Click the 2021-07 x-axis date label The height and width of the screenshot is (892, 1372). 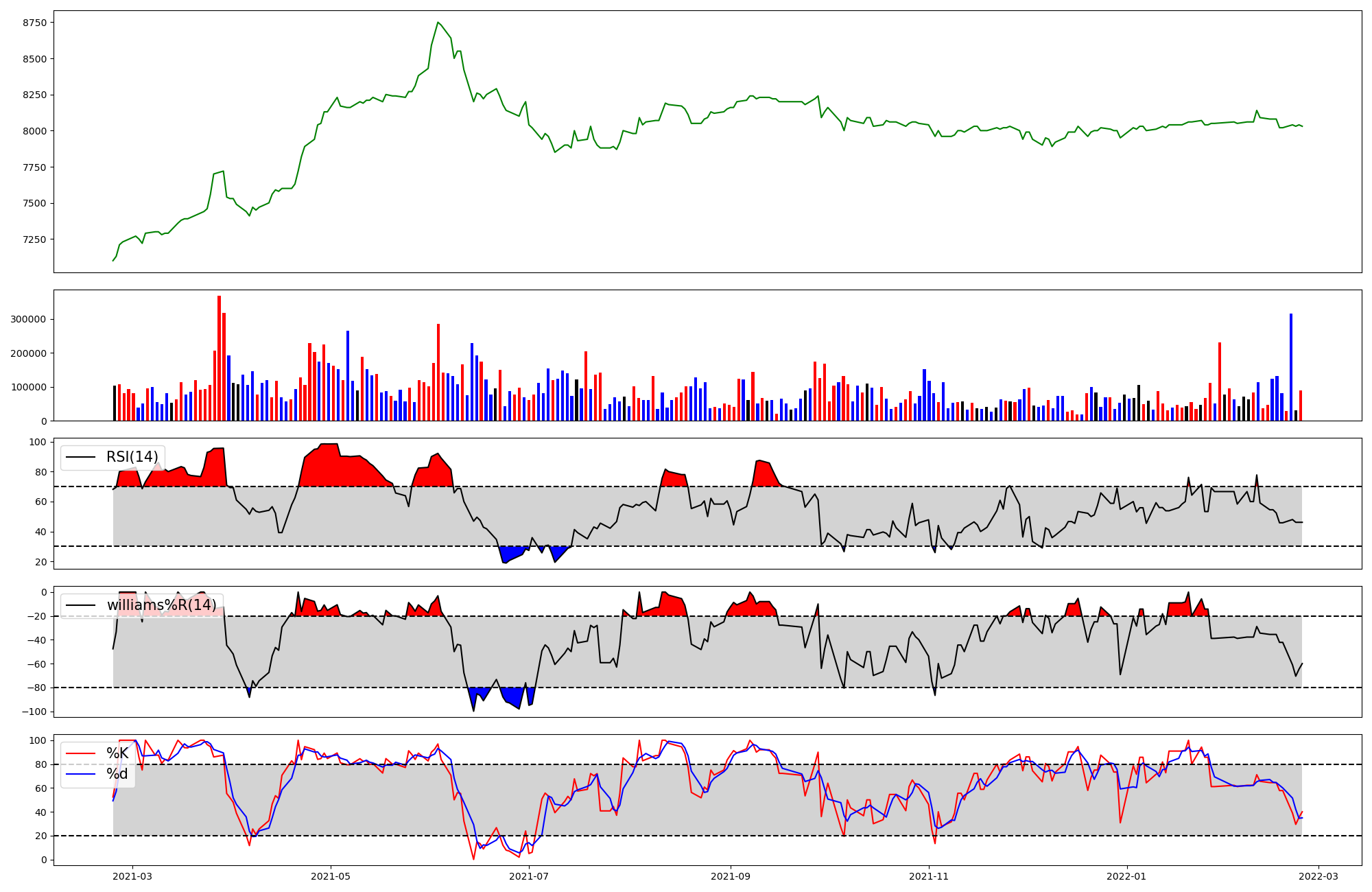point(530,876)
